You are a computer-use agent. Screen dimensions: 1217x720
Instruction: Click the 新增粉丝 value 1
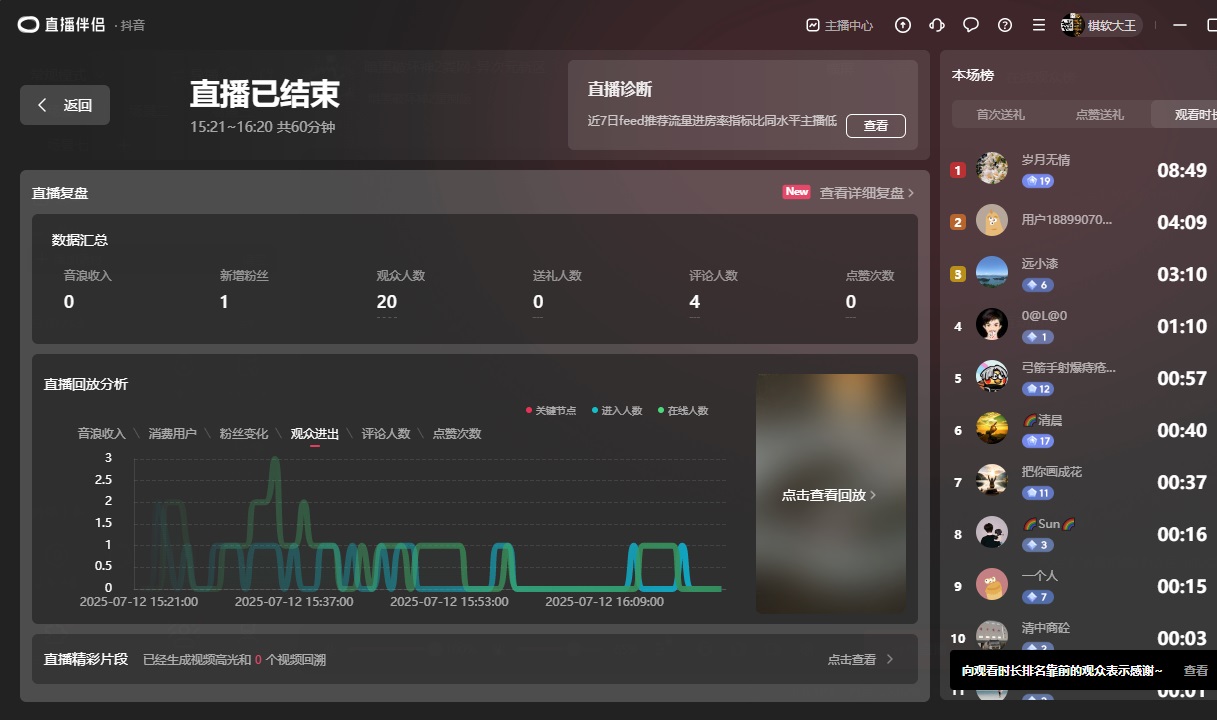coord(224,301)
